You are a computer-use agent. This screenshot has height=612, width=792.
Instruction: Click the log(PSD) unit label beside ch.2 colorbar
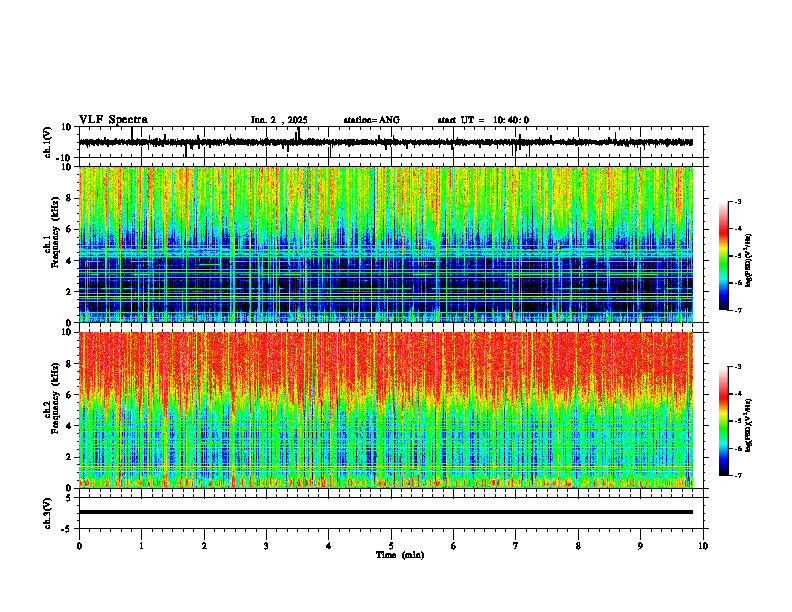[749, 425]
